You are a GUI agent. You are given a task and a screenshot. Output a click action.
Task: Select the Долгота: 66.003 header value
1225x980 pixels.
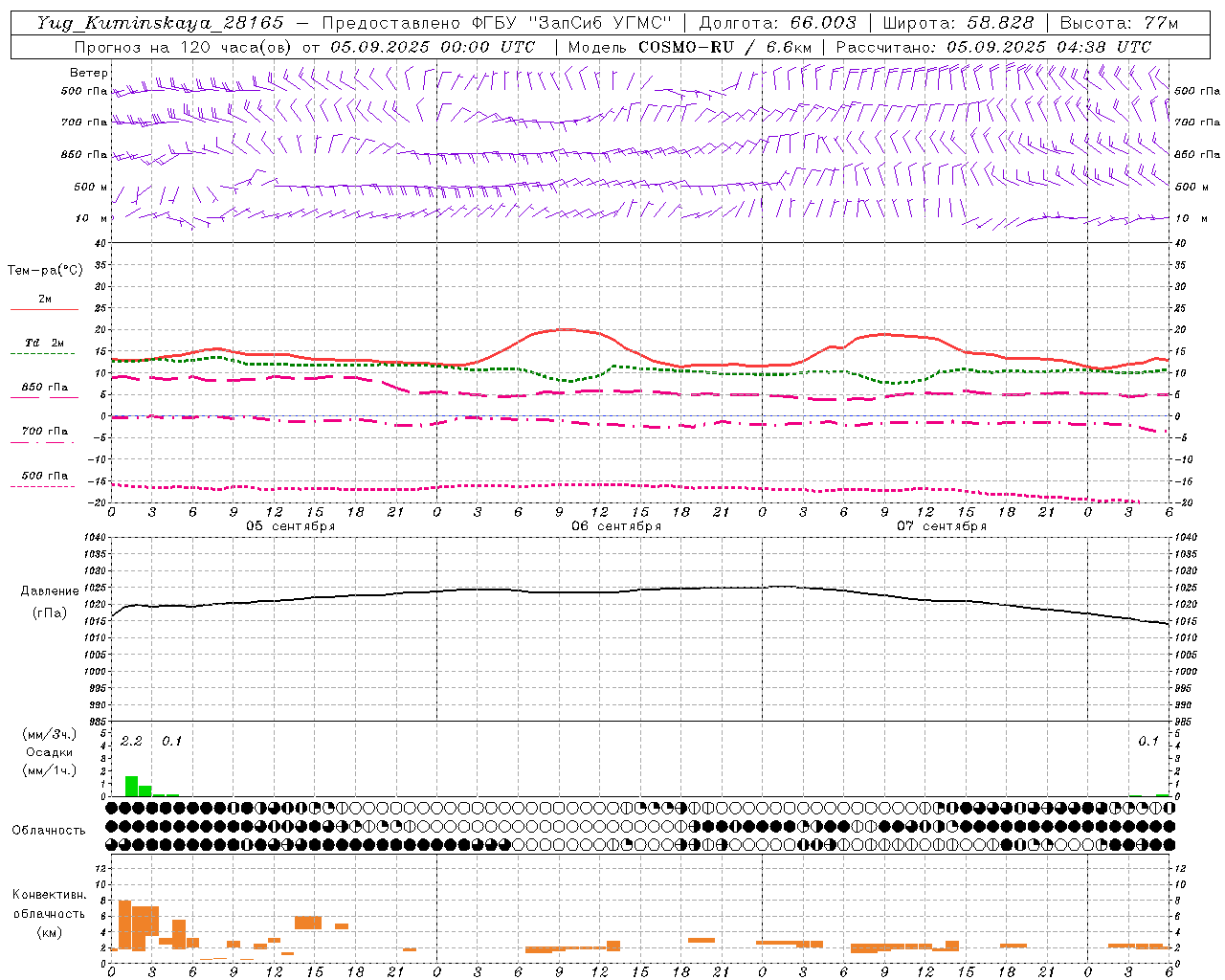point(777,23)
